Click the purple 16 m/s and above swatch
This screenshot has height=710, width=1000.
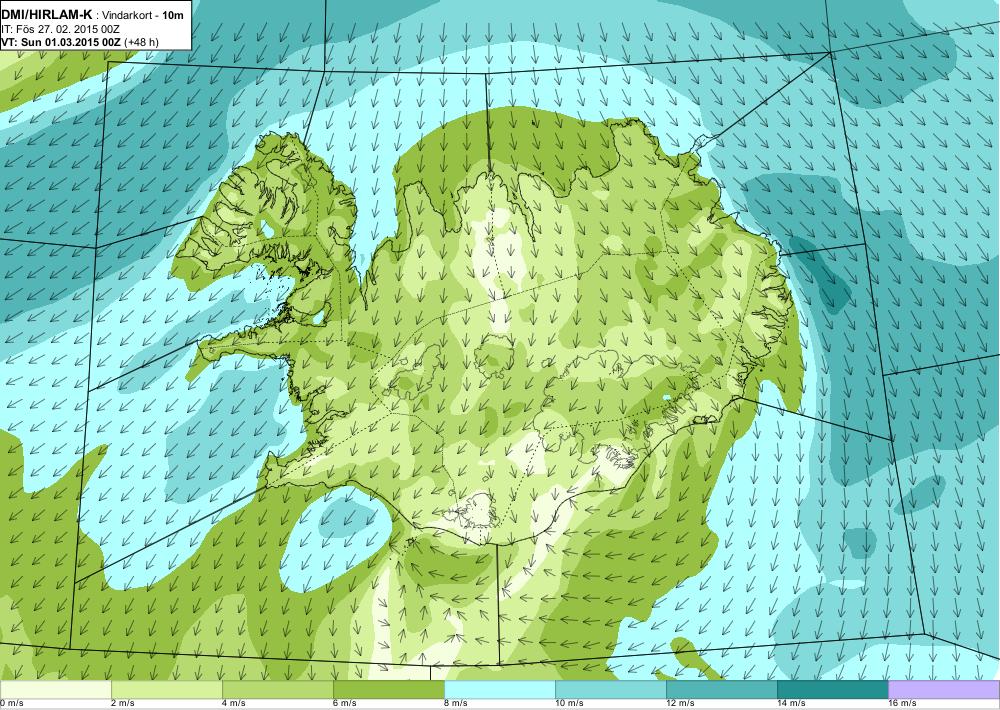pyautogui.click(x=944, y=690)
